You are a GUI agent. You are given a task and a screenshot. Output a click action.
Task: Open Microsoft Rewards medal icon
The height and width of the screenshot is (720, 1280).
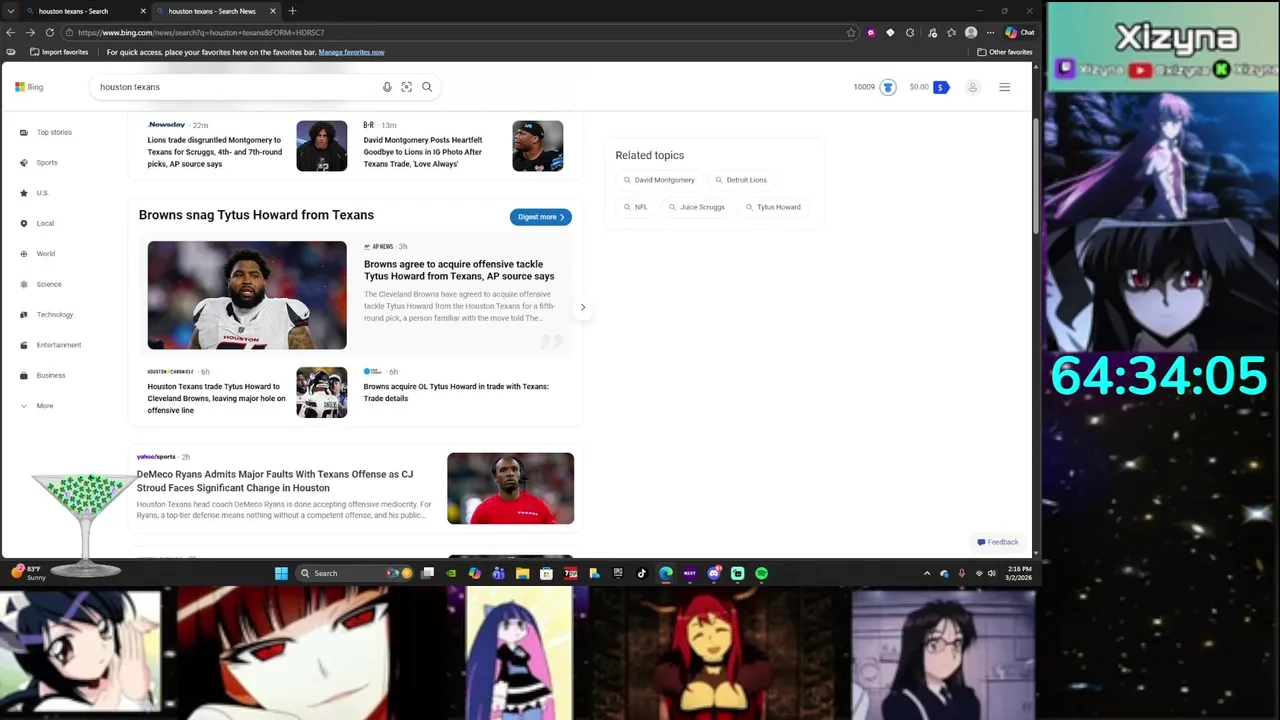(888, 87)
